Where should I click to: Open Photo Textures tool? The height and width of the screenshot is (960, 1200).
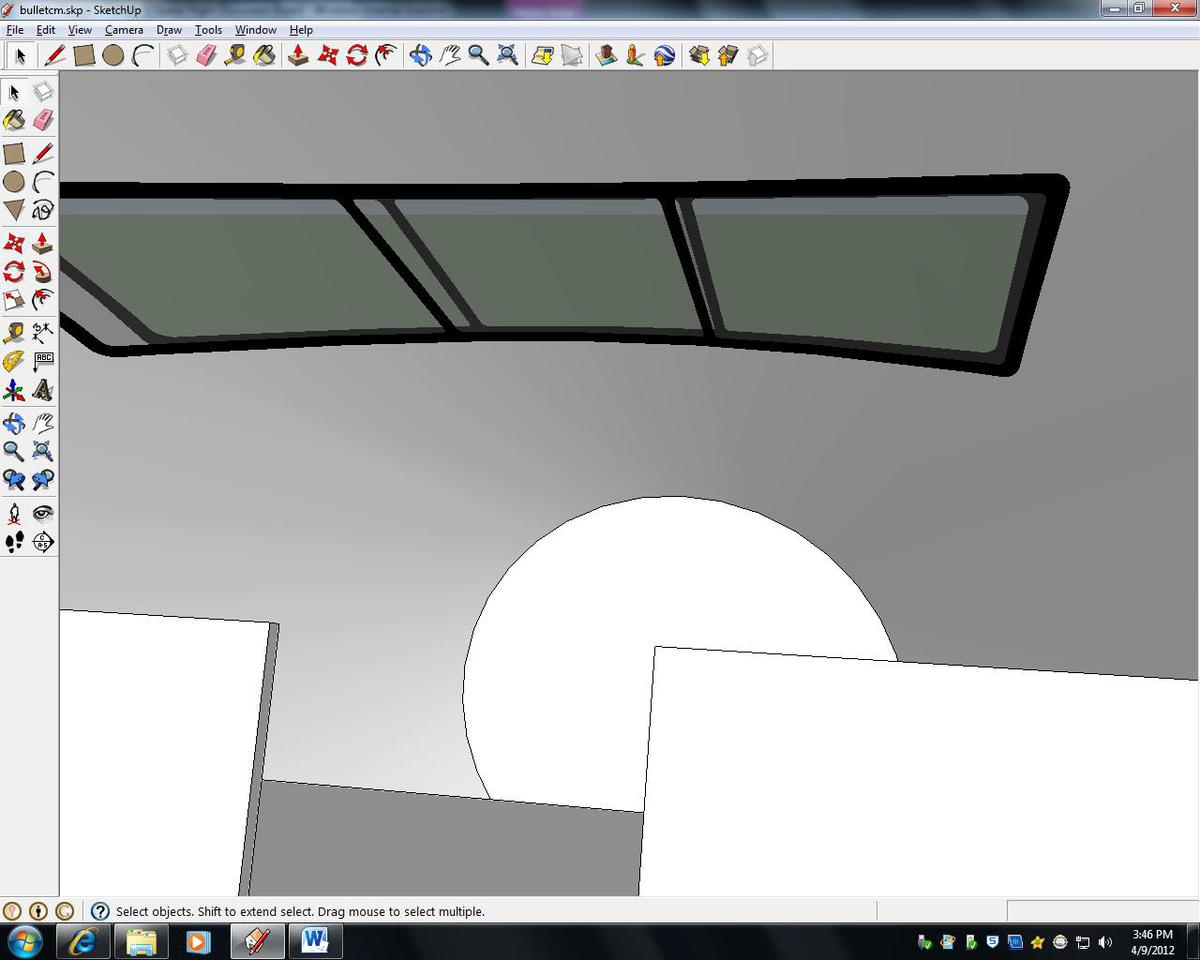[x=635, y=55]
